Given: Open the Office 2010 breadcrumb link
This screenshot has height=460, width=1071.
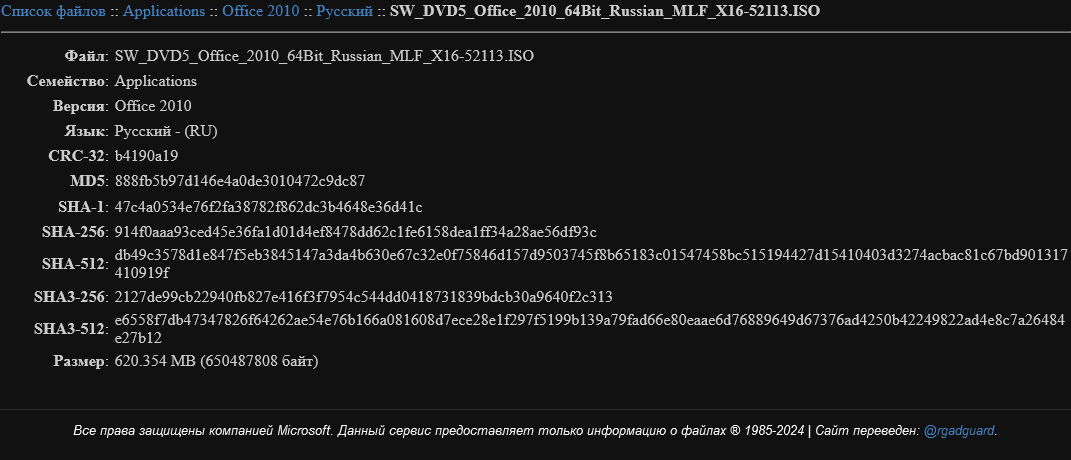Looking at the screenshot, I should pos(261,11).
